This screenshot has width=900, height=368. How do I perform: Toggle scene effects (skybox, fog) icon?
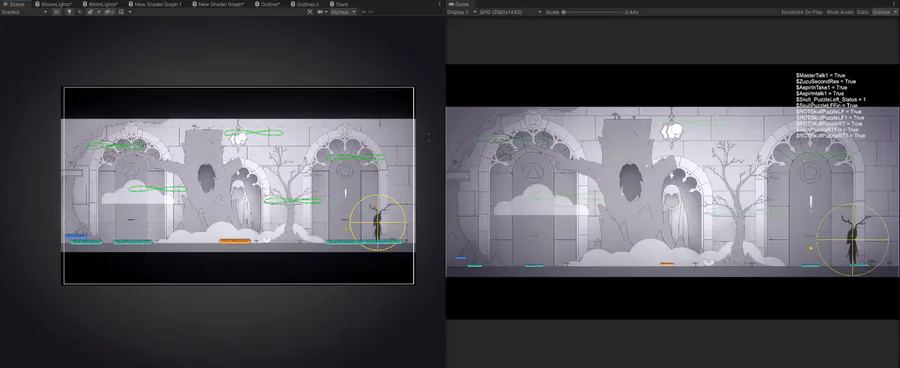pos(90,11)
